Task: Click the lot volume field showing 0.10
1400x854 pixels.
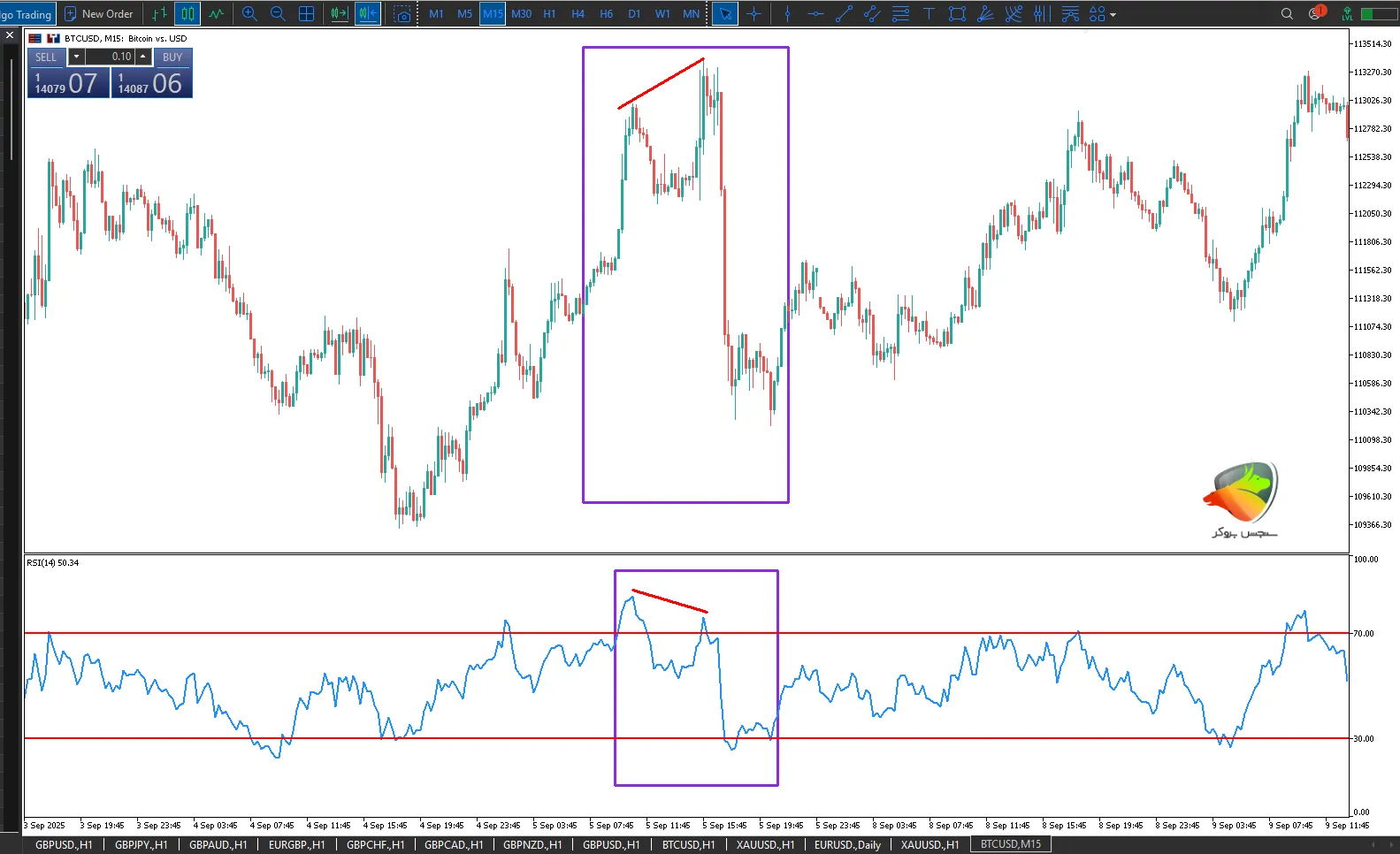Action: [x=110, y=57]
